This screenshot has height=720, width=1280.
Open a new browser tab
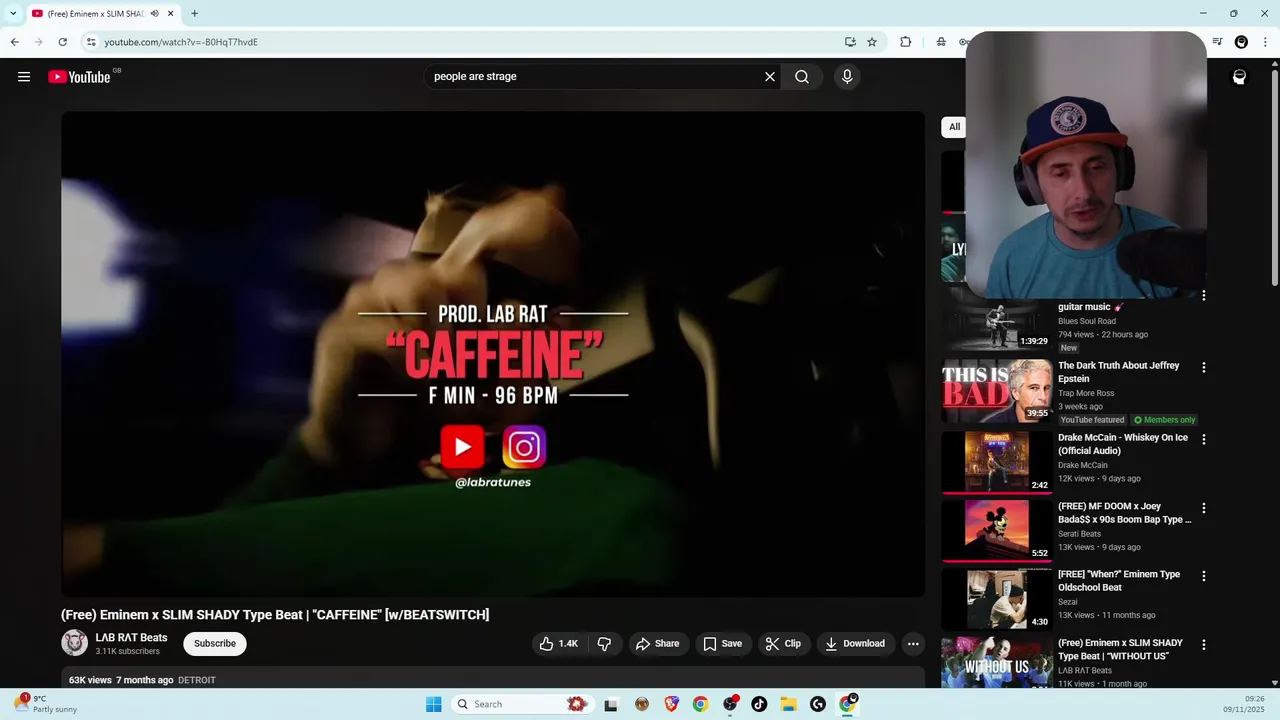pyautogui.click(x=194, y=13)
